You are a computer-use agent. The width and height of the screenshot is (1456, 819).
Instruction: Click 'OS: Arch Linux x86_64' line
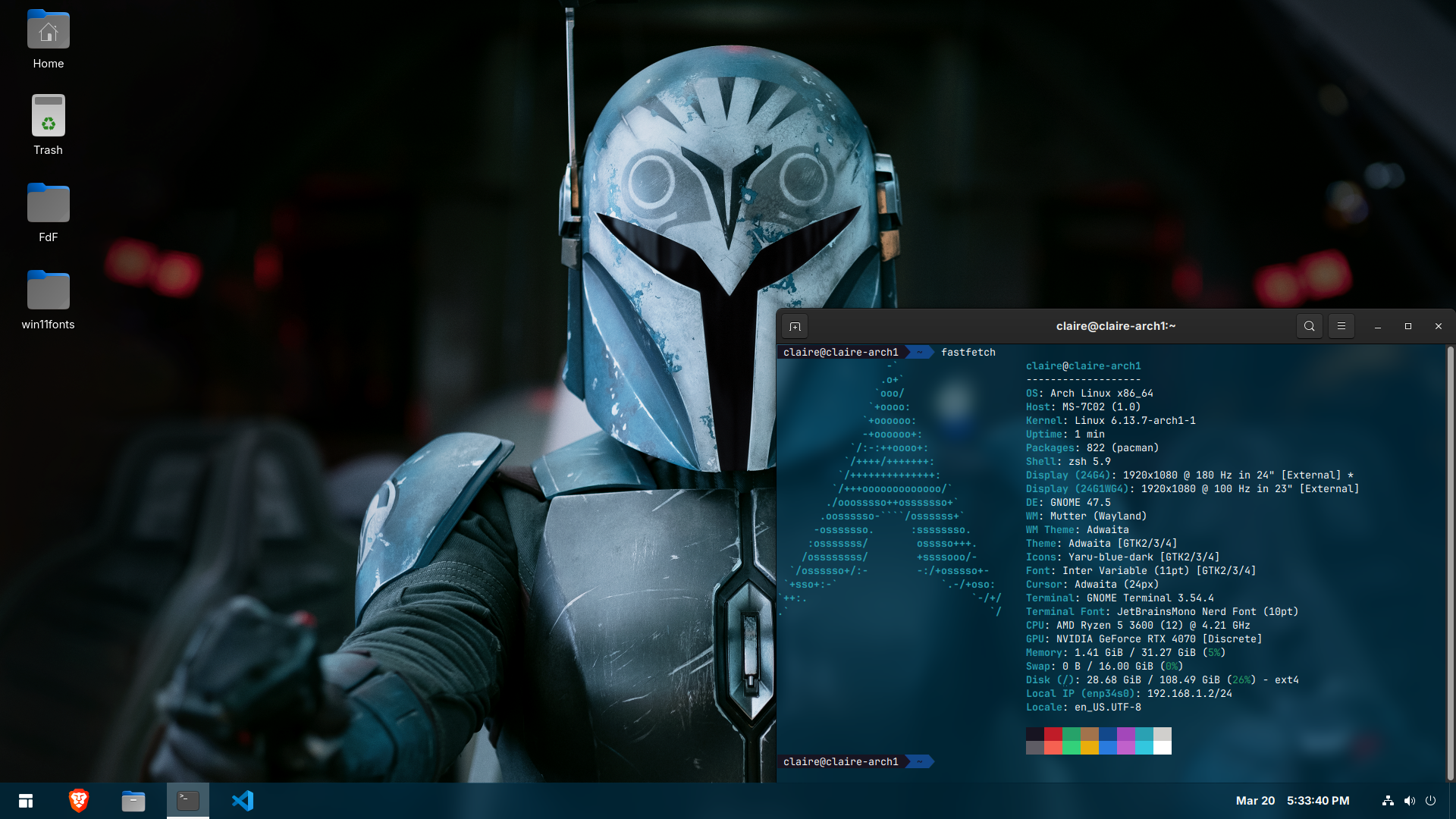1090,394
